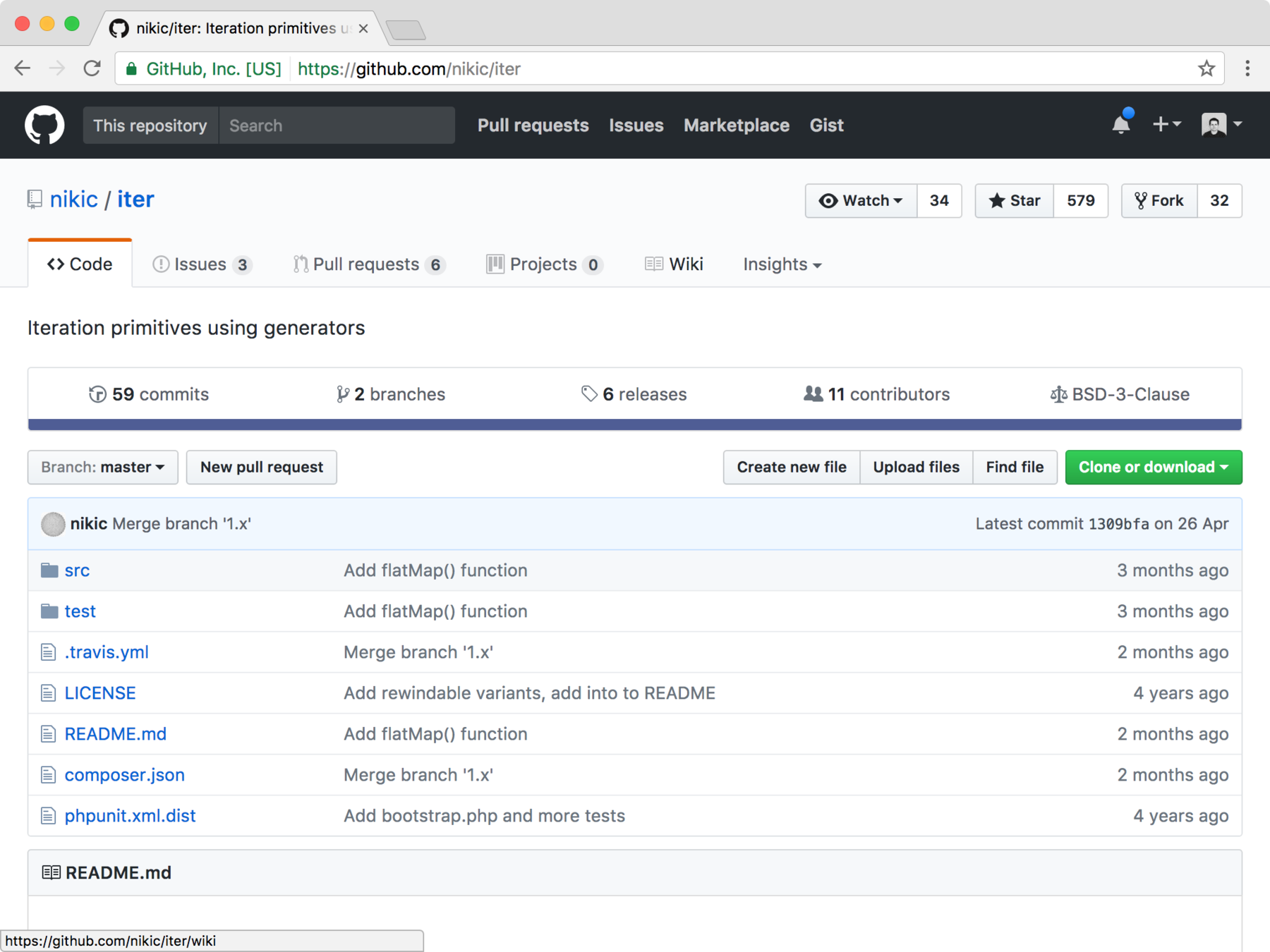Go to Marketplace
This screenshot has width=1270, height=952.
tap(737, 126)
